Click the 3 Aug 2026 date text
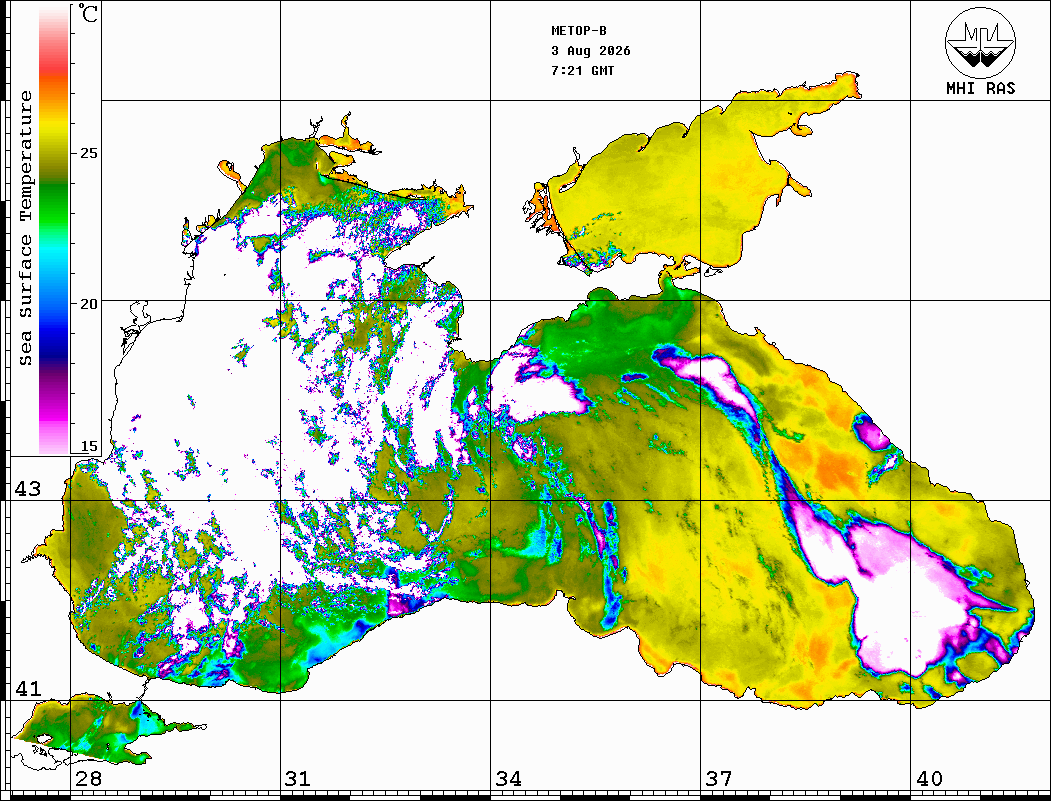Image resolution: width=1051 pixels, height=801 pixels. pyautogui.click(x=591, y=51)
